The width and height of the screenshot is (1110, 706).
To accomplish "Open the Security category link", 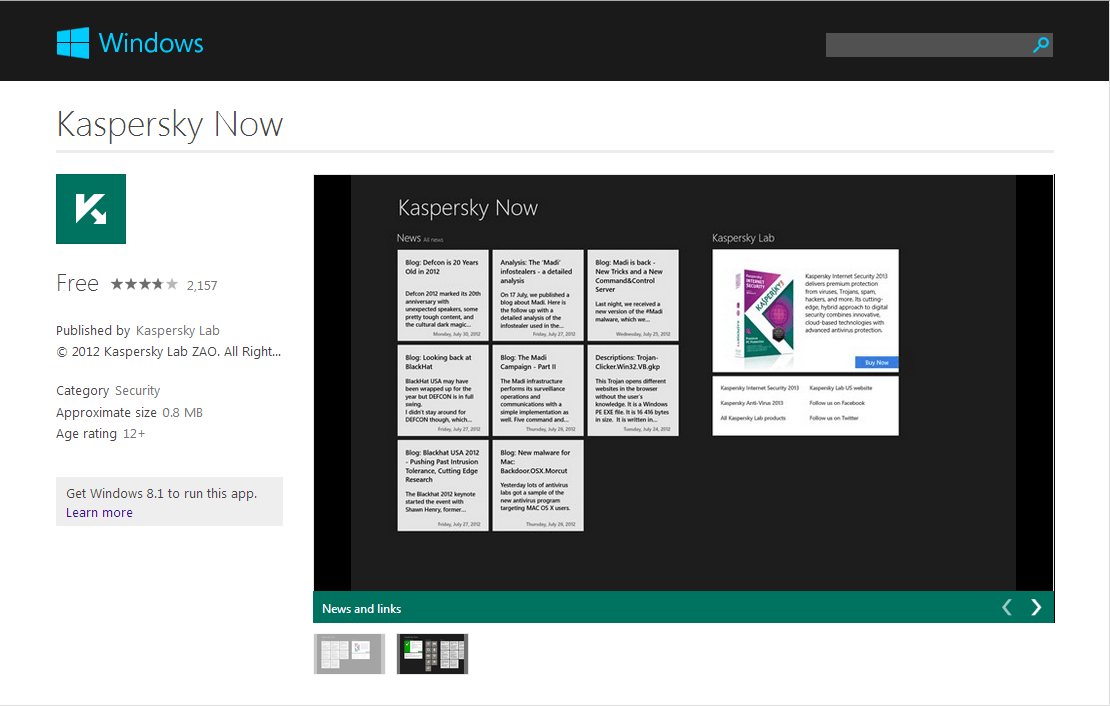I will (137, 391).
